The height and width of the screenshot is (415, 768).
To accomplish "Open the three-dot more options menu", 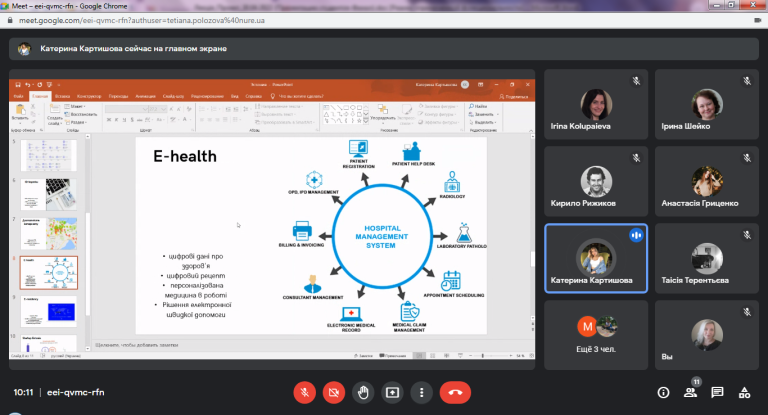I will (x=421, y=392).
